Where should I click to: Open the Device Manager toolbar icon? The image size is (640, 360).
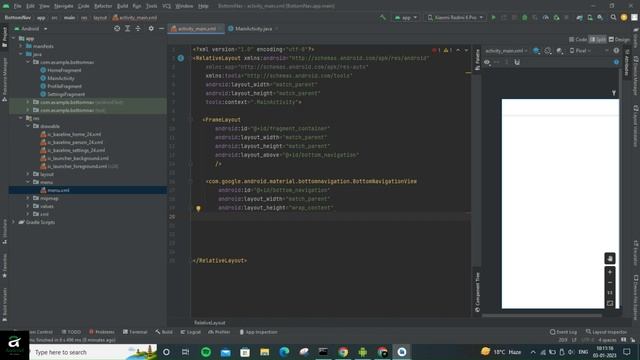[590, 18]
